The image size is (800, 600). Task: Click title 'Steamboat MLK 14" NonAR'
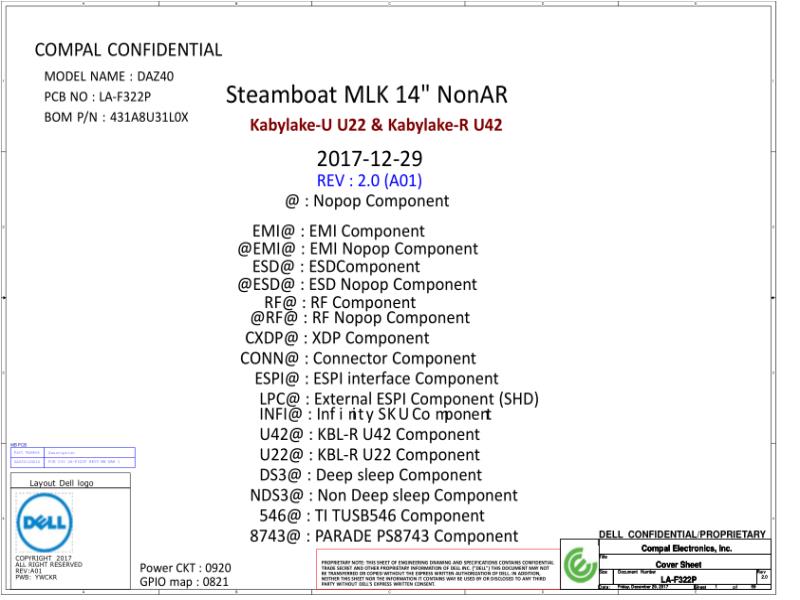tap(366, 95)
